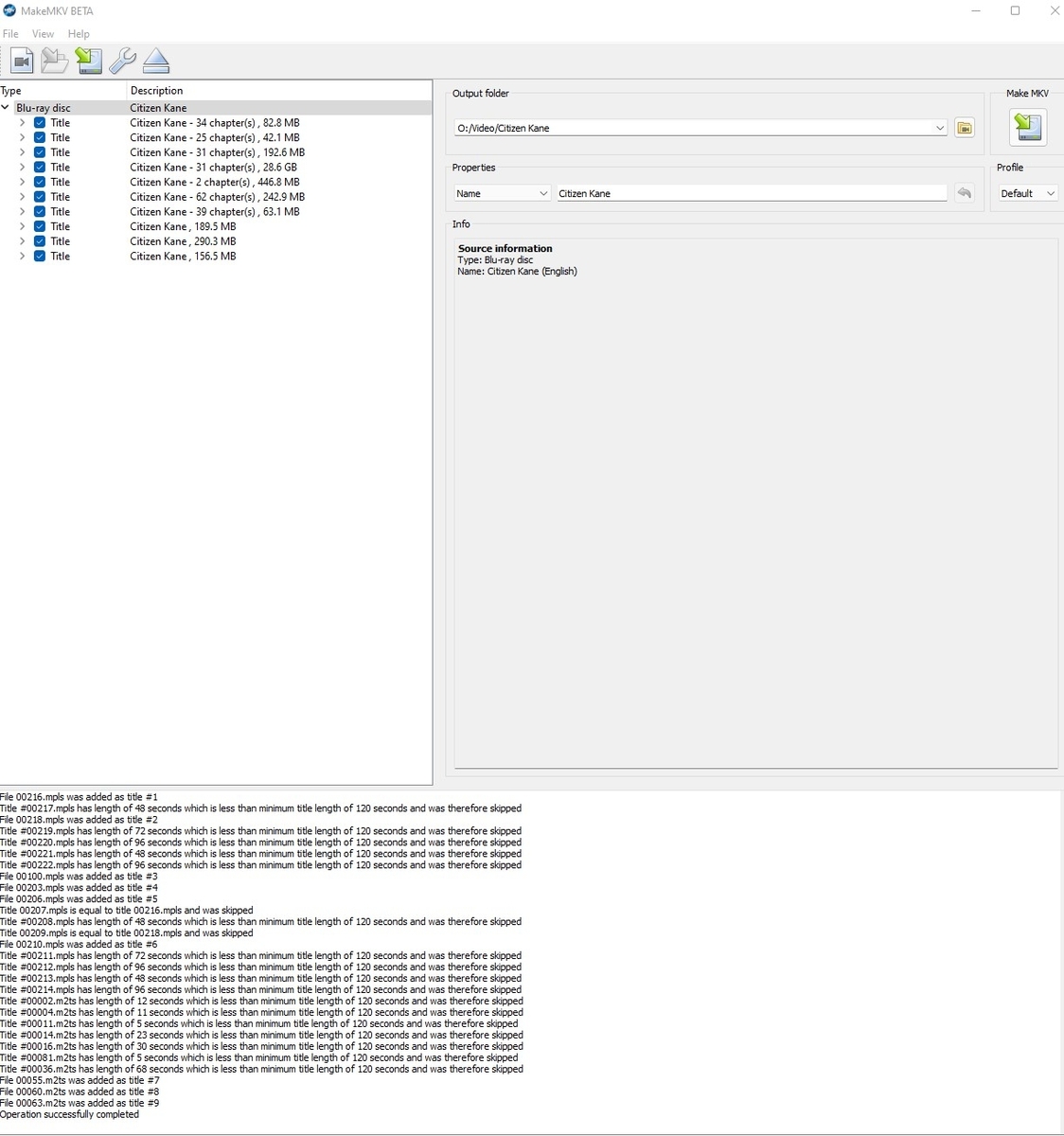Select 'Citizen Kane - 62 chapter(s) , 242.9 MB' text
Screen dimensions: 1064x1136
217,197
